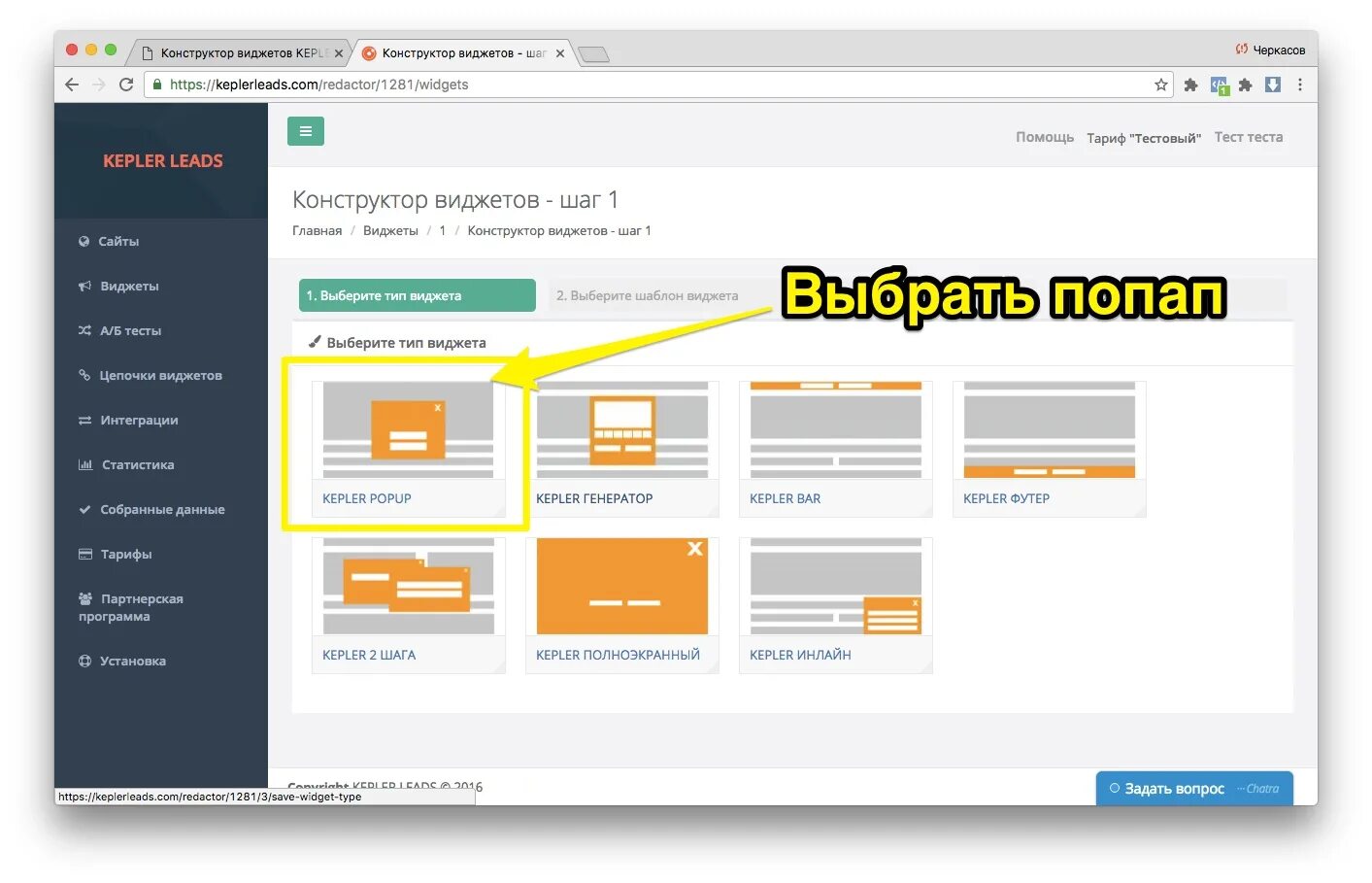
Task: Open Собранные данные in sidebar
Action: [161, 509]
